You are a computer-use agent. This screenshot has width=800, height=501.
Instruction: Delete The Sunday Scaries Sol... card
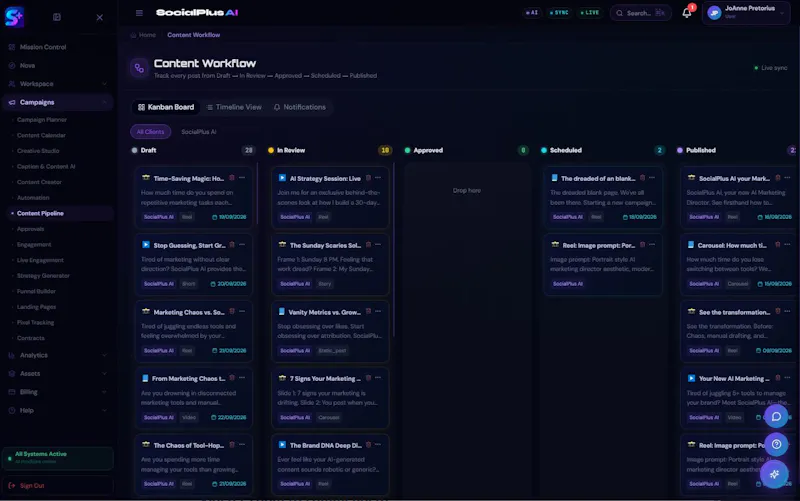(x=368, y=244)
